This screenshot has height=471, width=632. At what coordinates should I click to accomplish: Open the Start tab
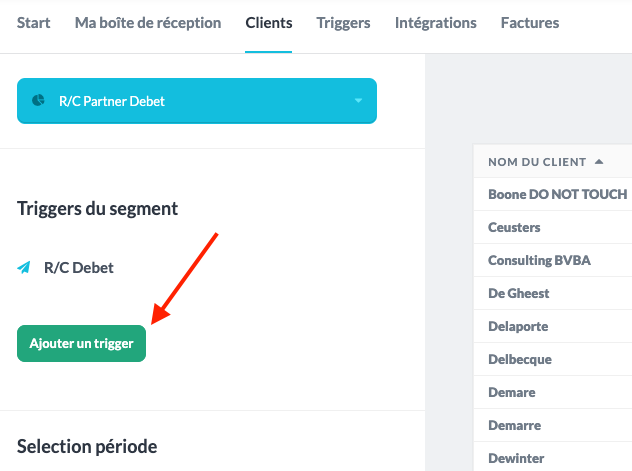[x=33, y=23]
